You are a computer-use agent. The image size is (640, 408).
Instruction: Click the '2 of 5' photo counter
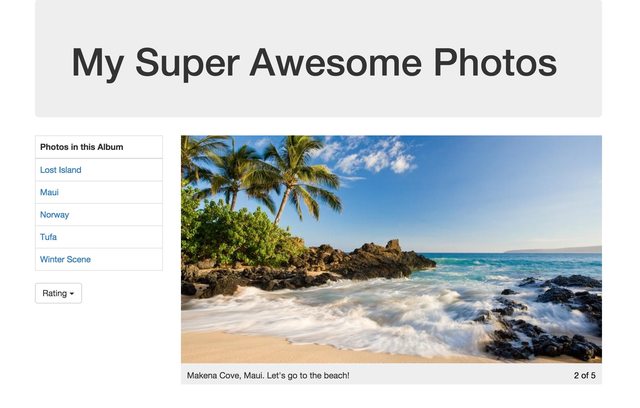584,375
